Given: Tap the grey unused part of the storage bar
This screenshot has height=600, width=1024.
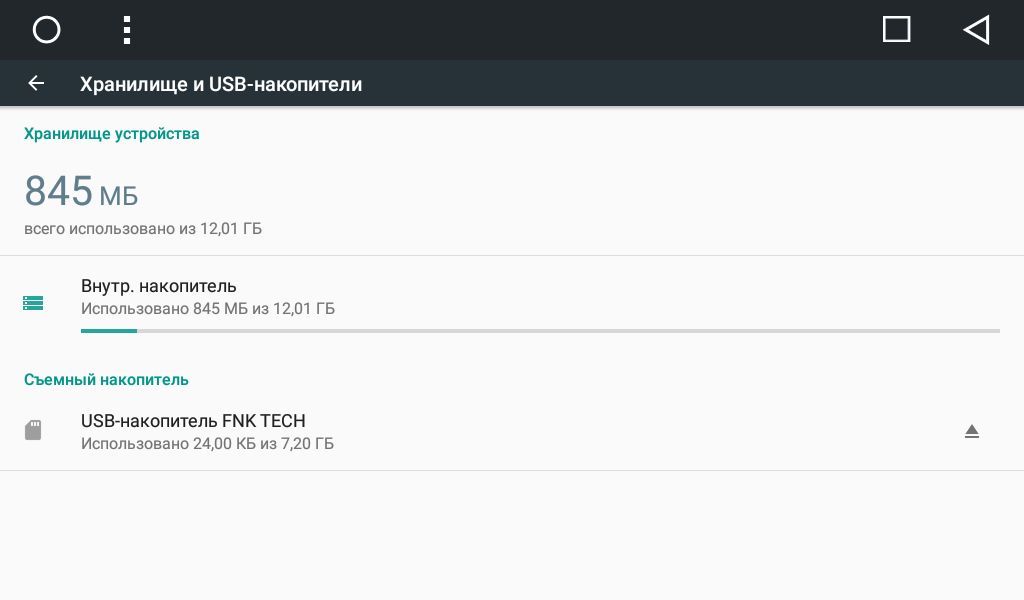Looking at the screenshot, I should [x=568, y=331].
